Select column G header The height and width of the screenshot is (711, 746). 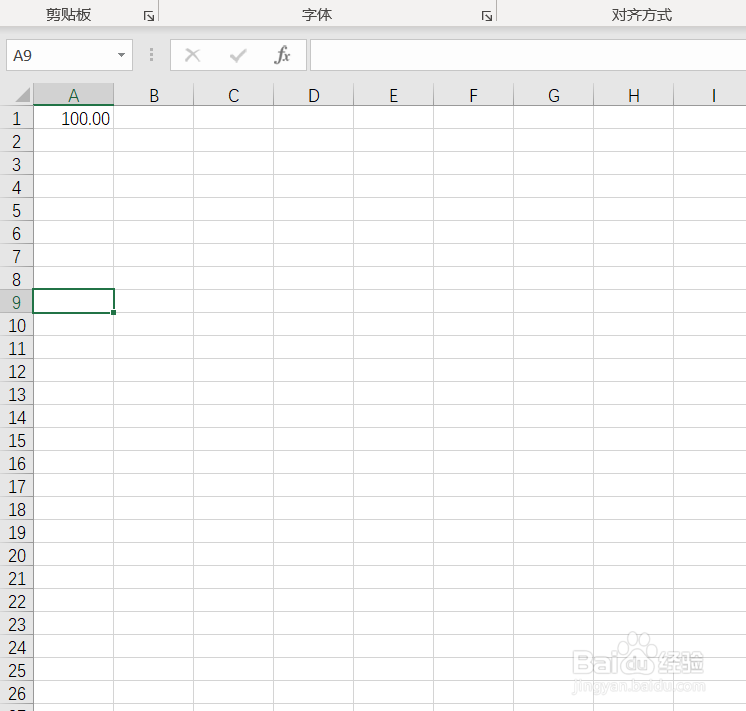pyautogui.click(x=553, y=95)
